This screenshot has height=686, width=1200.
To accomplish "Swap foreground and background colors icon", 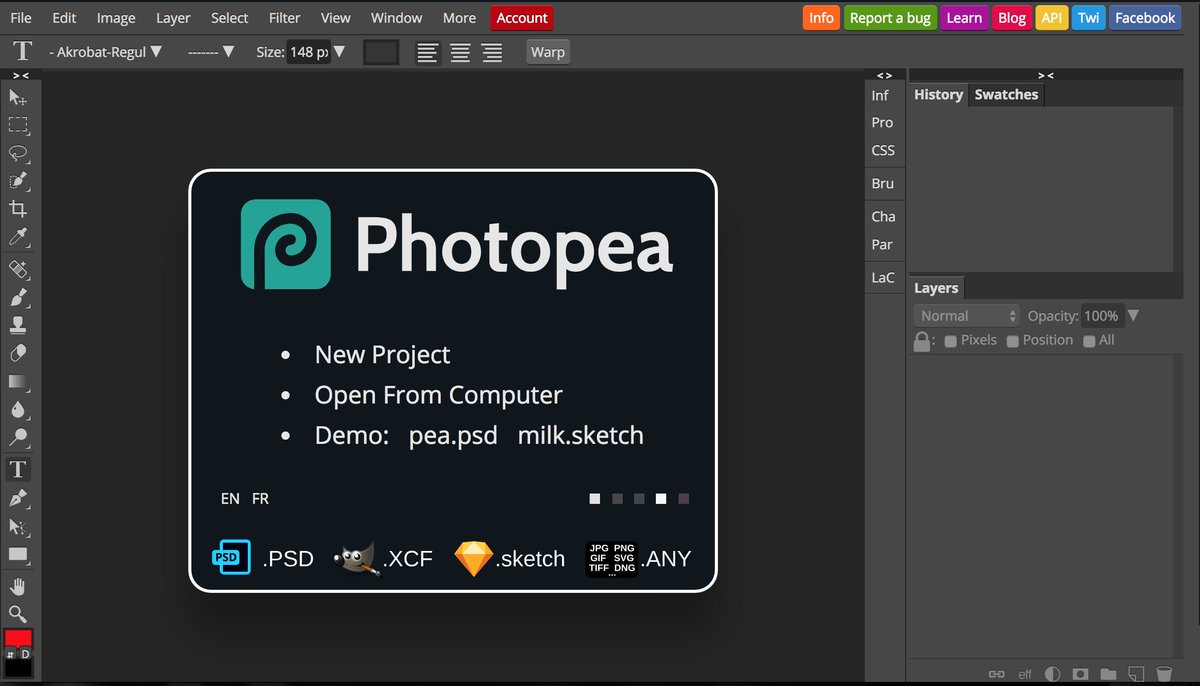I will (10, 654).
